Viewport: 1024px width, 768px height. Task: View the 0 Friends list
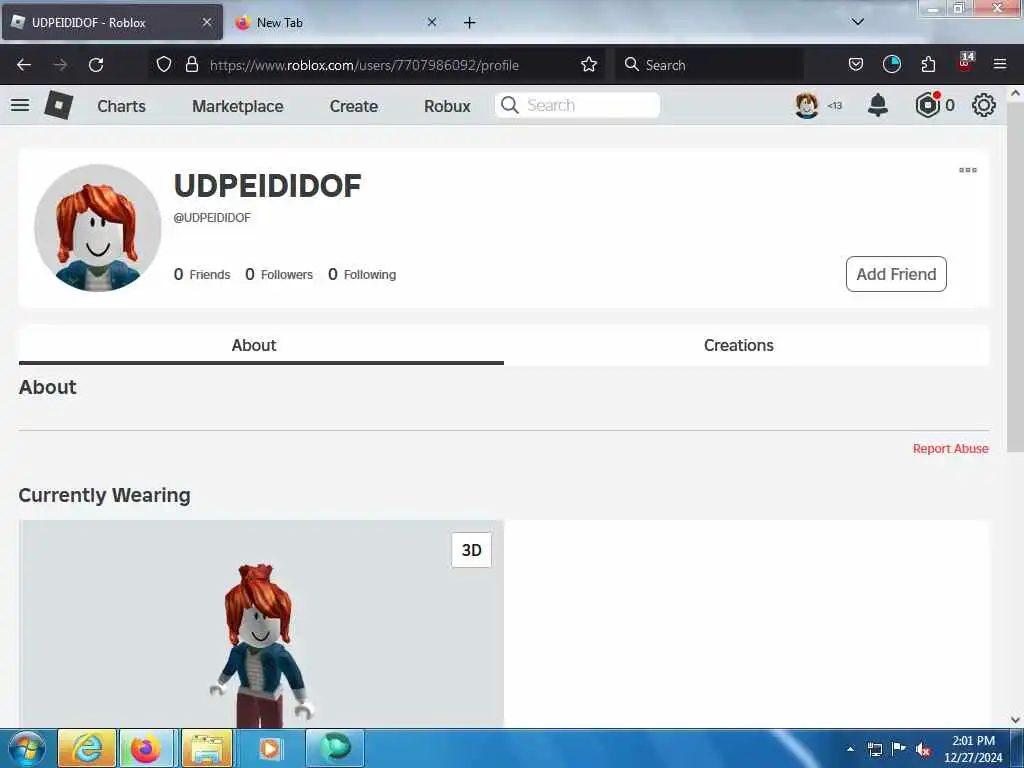[202, 274]
